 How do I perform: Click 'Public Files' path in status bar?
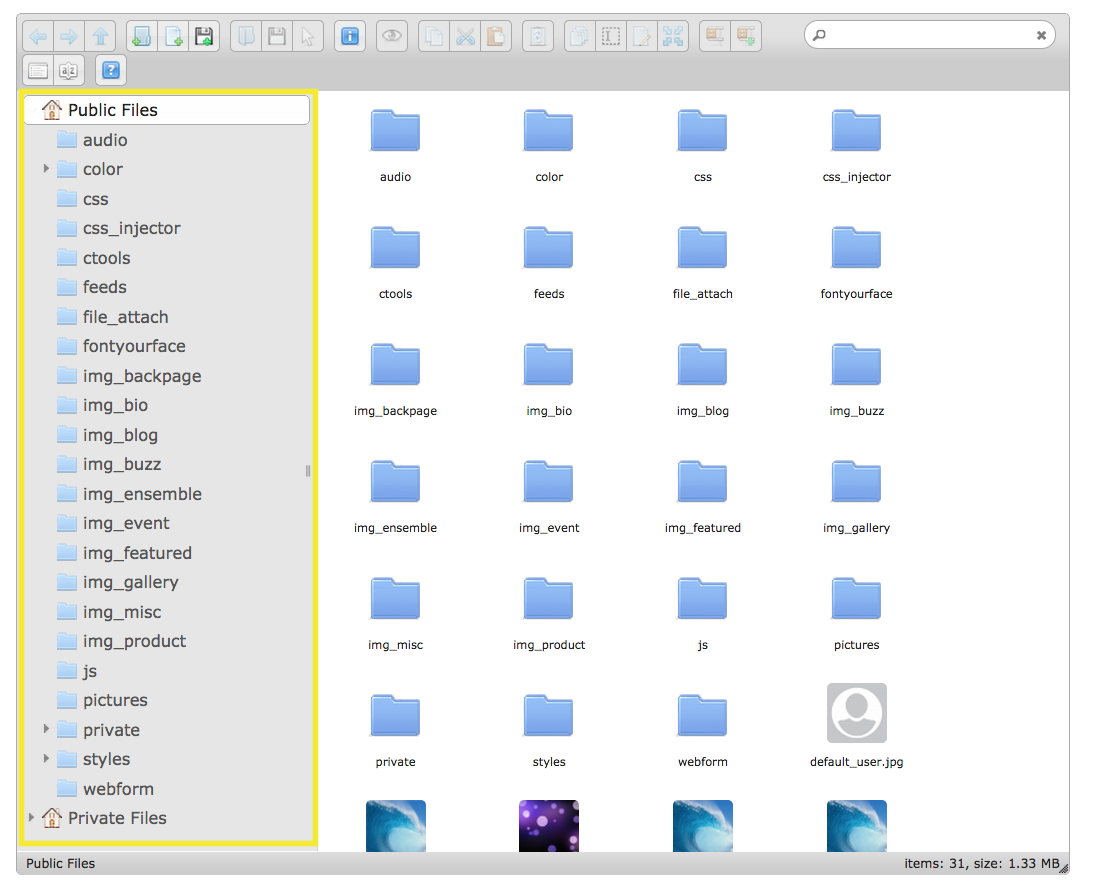(61, 863)
